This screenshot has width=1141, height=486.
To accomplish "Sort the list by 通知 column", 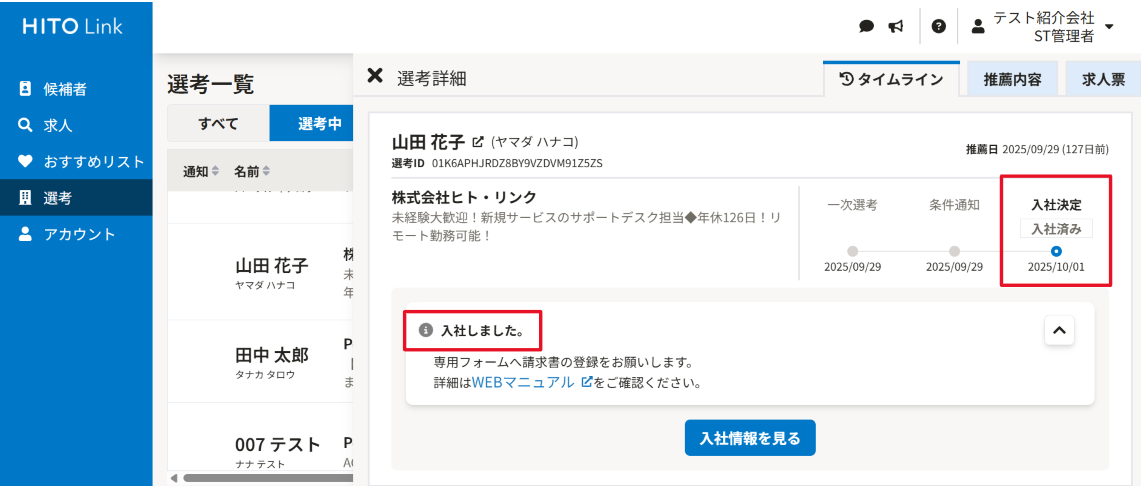I will click(215, 172).
